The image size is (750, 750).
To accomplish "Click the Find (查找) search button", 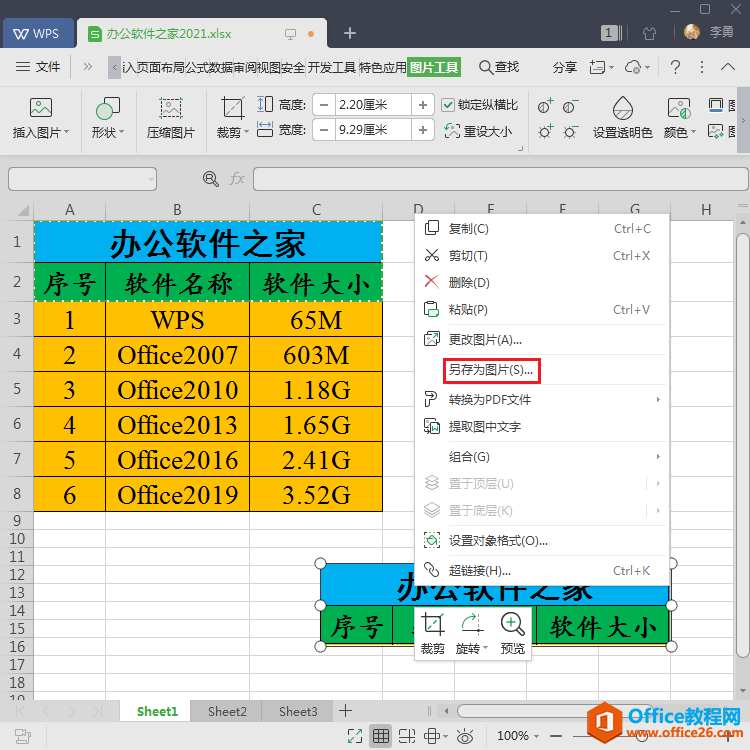I will (499, 67).
